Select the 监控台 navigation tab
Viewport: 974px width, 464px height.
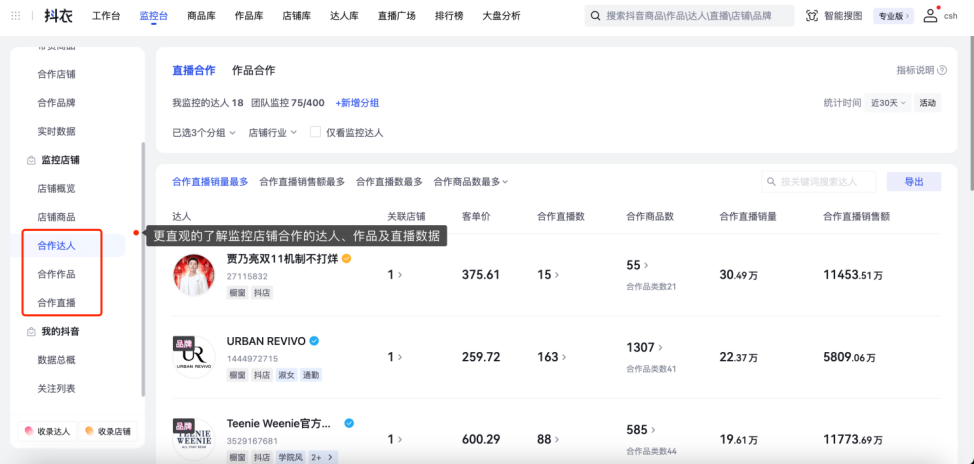pyautogui.click(x=153, y=16)
